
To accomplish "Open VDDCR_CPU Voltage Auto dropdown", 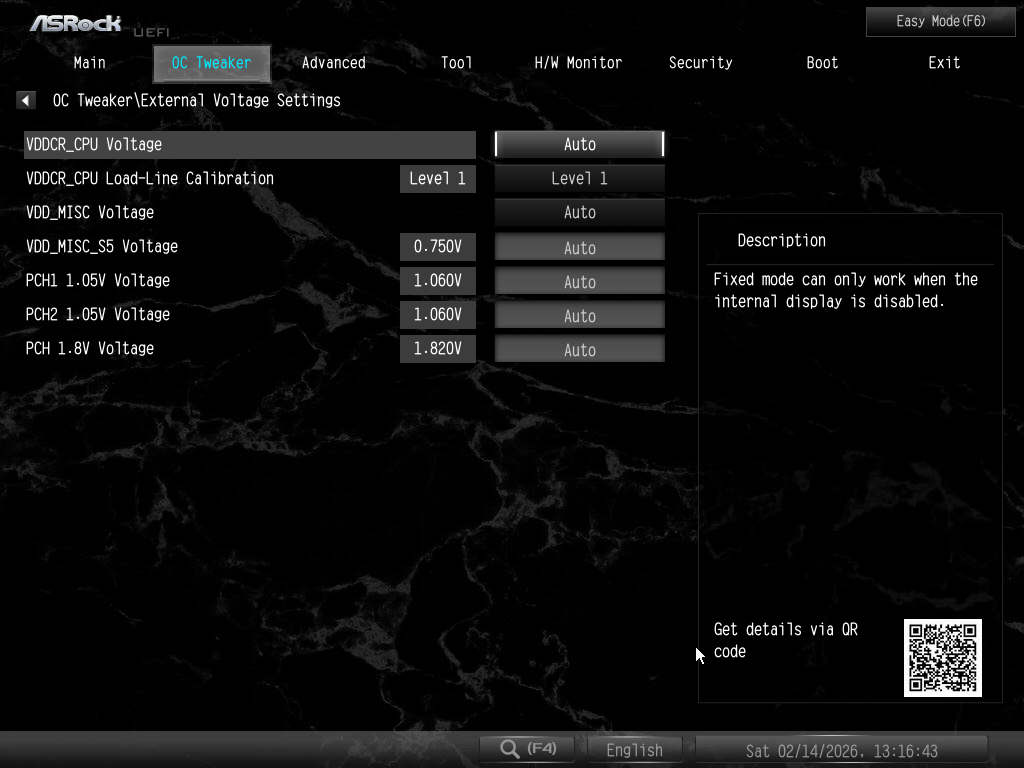I will pyautogui.click(x=579, y=144).
